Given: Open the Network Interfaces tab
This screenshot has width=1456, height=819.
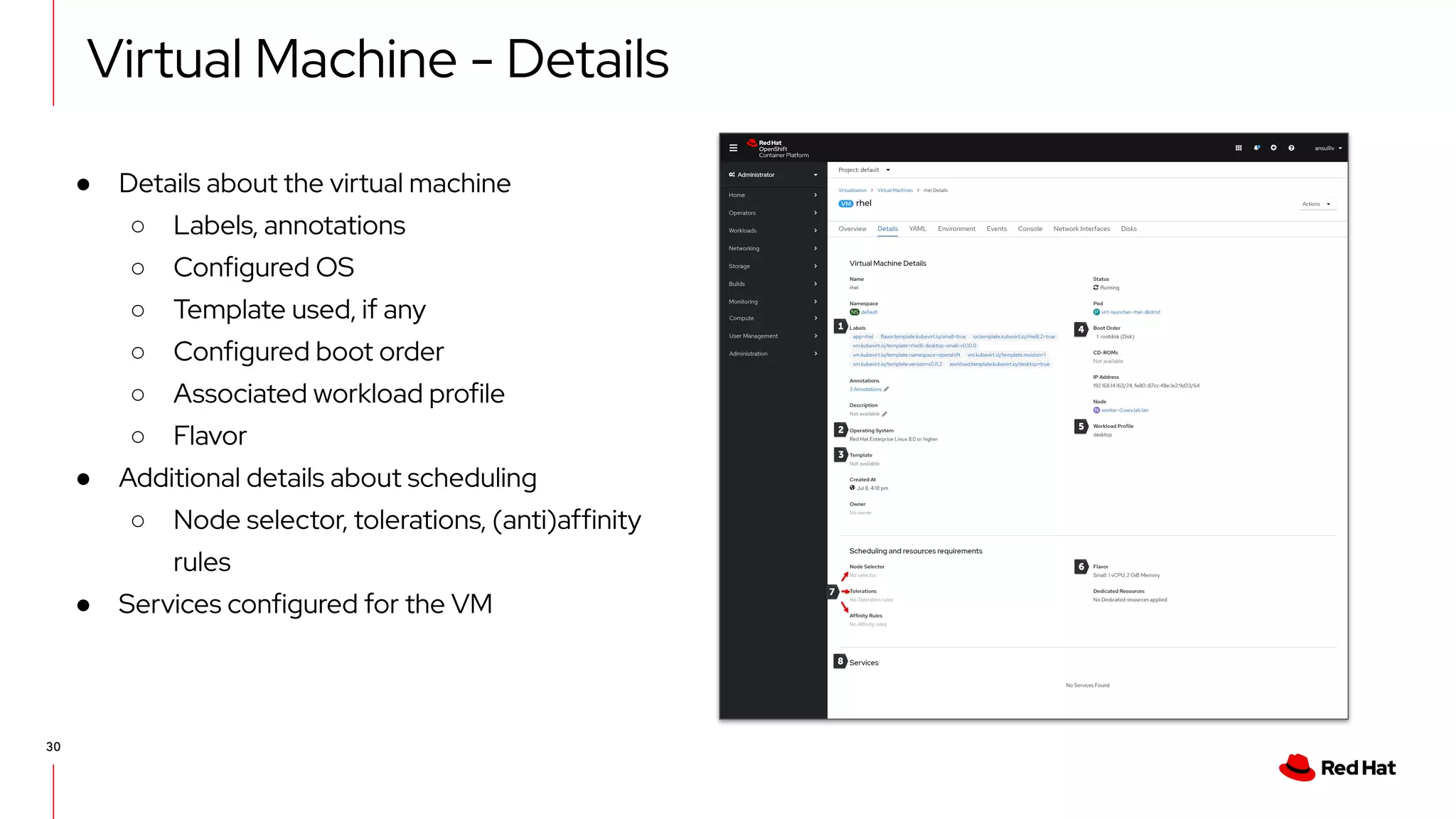Looking at the screenshot, I should click(x=1081, y=229).
